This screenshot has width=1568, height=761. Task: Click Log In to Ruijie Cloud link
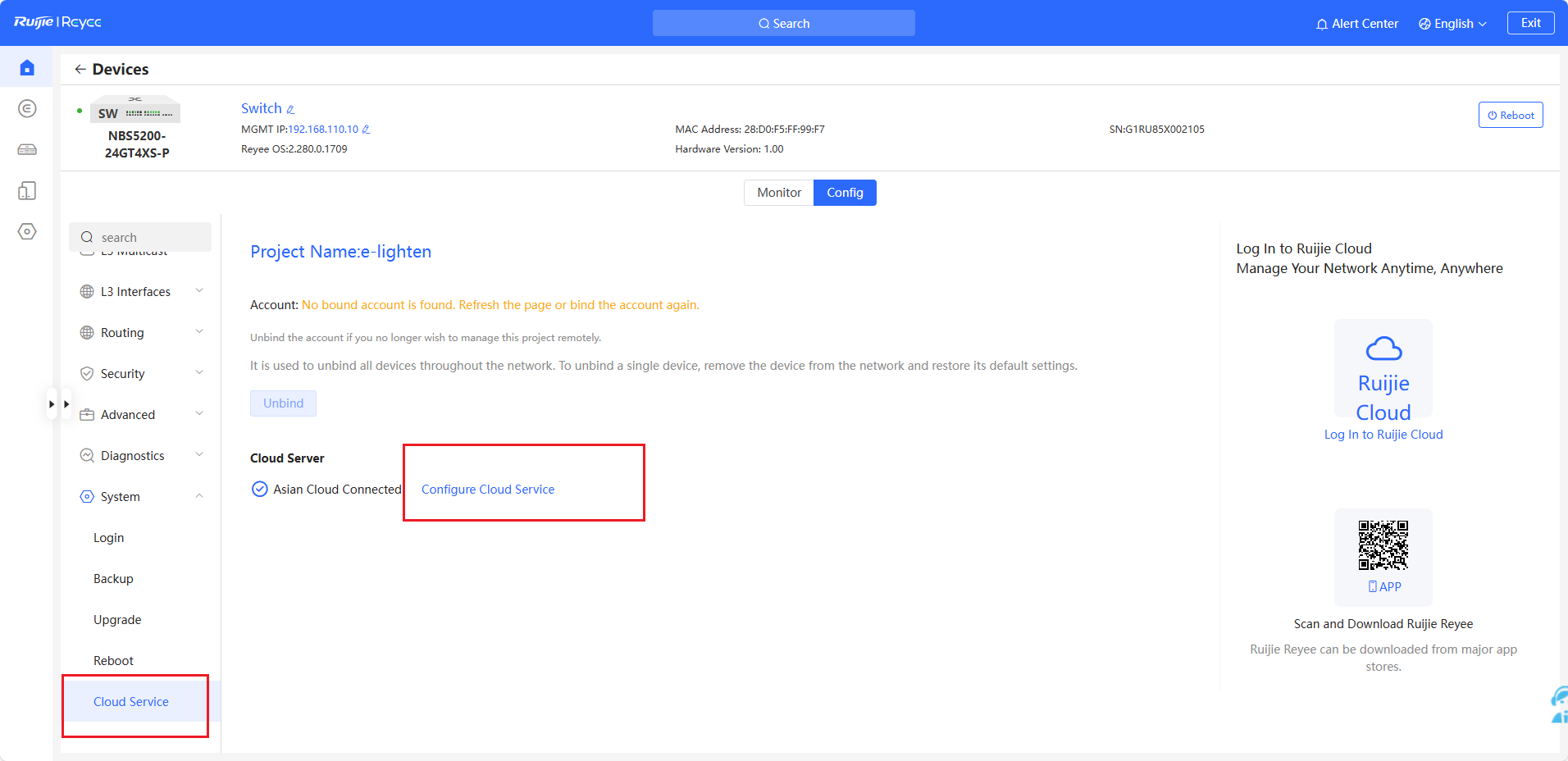1383,435
